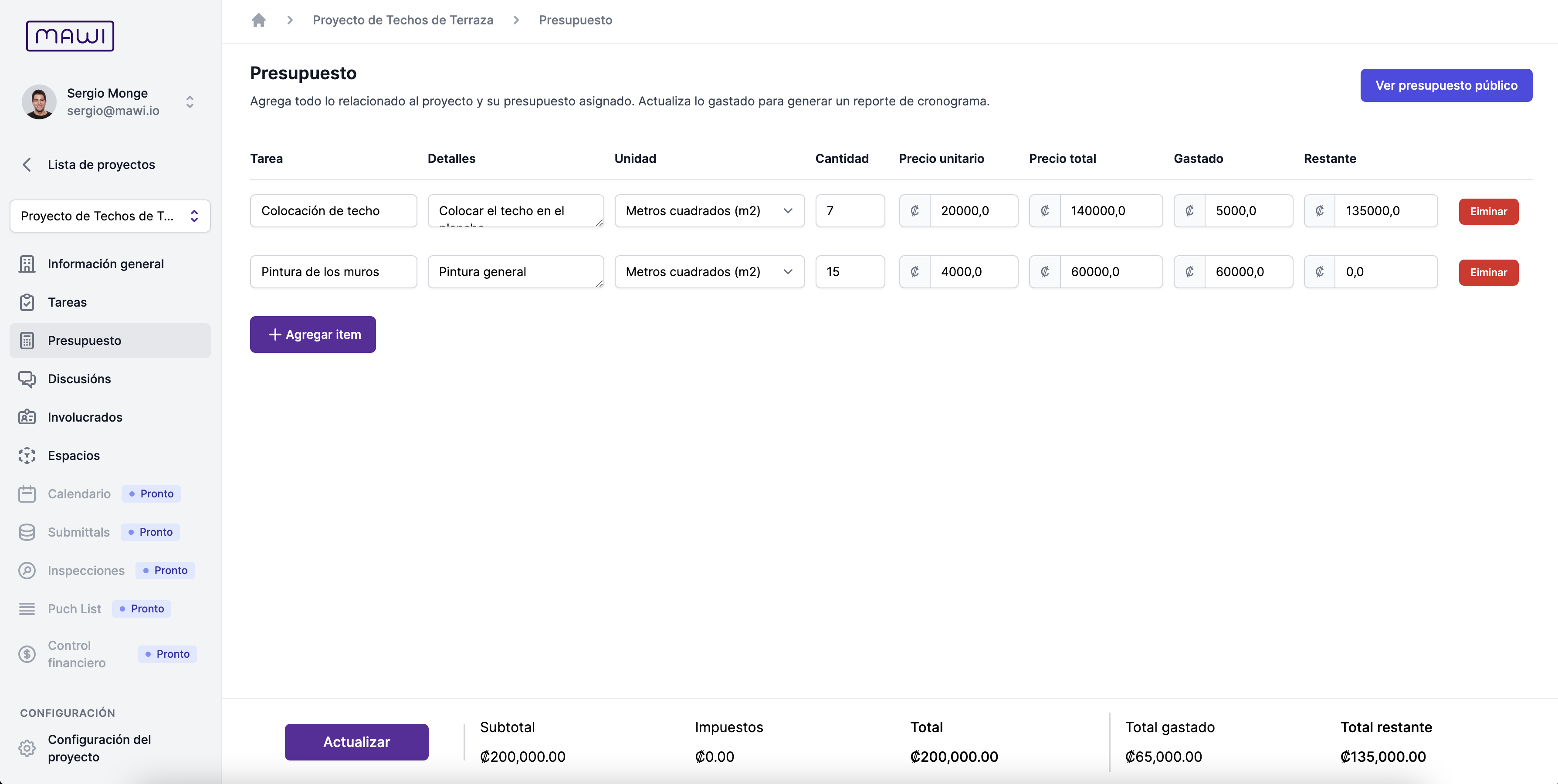Click the Discusións chat bubble icon

coord(27,379)
